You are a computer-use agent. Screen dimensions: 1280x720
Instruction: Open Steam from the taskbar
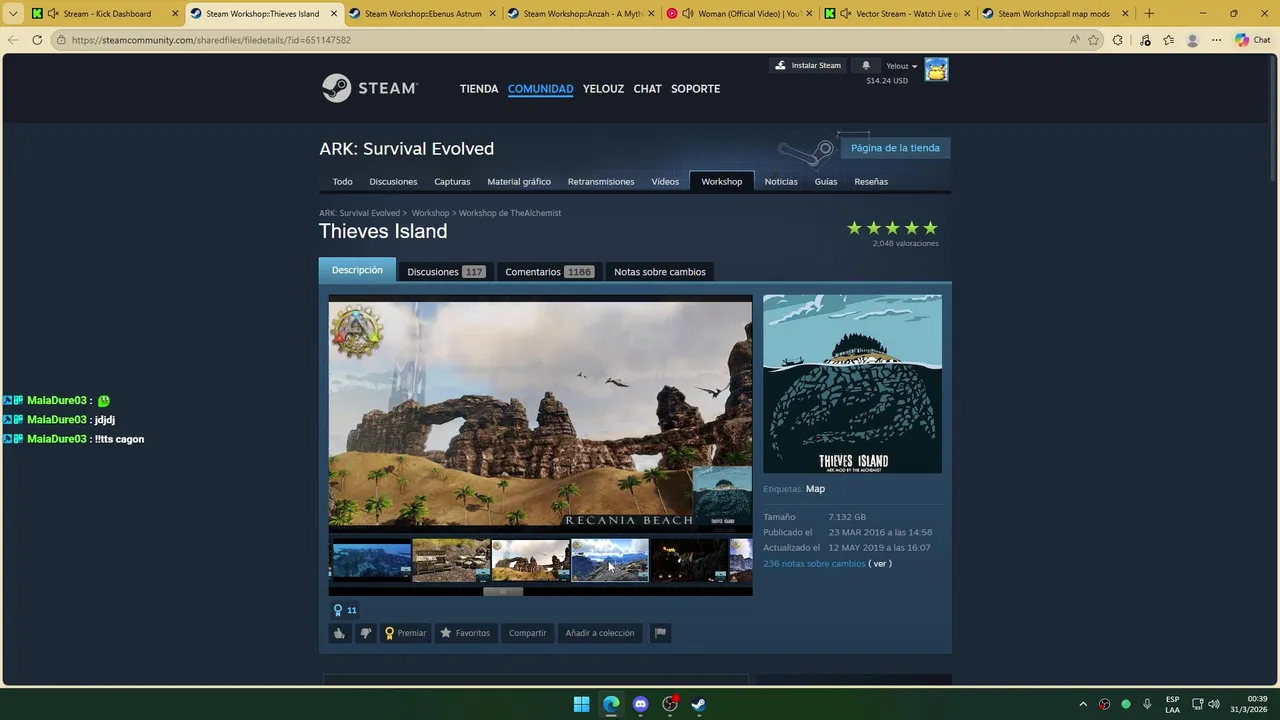(x=699, y=704)
